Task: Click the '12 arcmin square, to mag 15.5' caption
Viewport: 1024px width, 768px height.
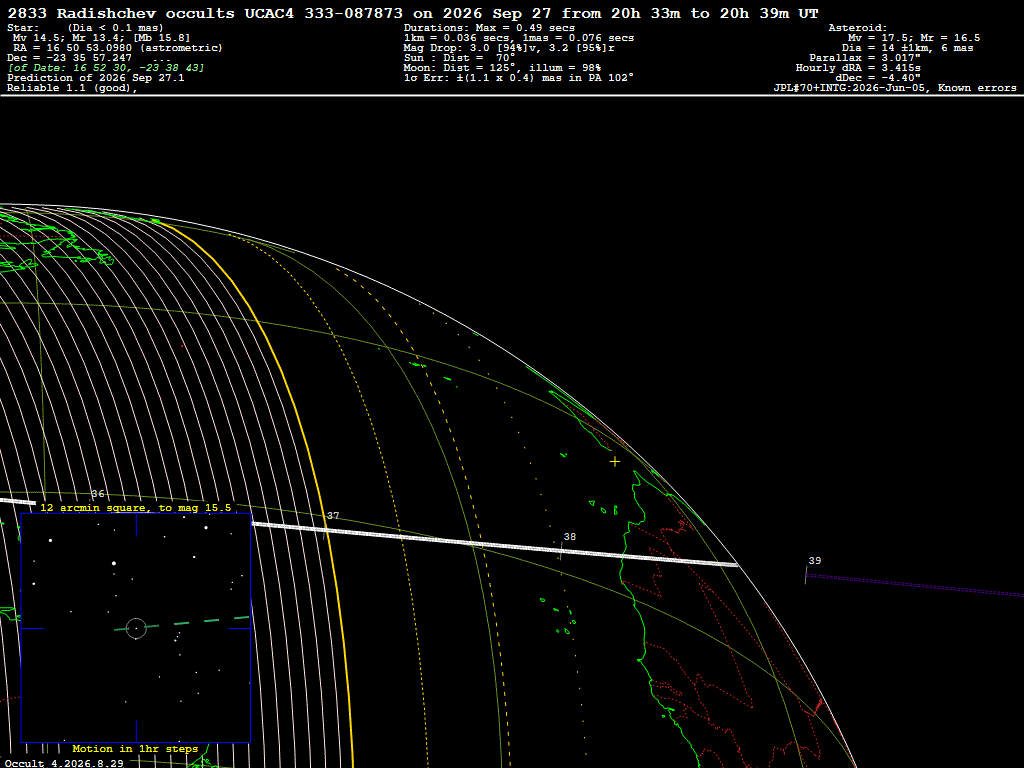Action: click(136, 507)
